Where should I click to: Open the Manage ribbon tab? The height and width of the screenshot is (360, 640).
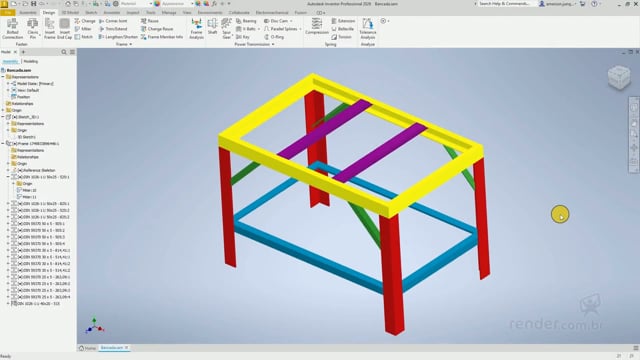click(x=169, y=13)
